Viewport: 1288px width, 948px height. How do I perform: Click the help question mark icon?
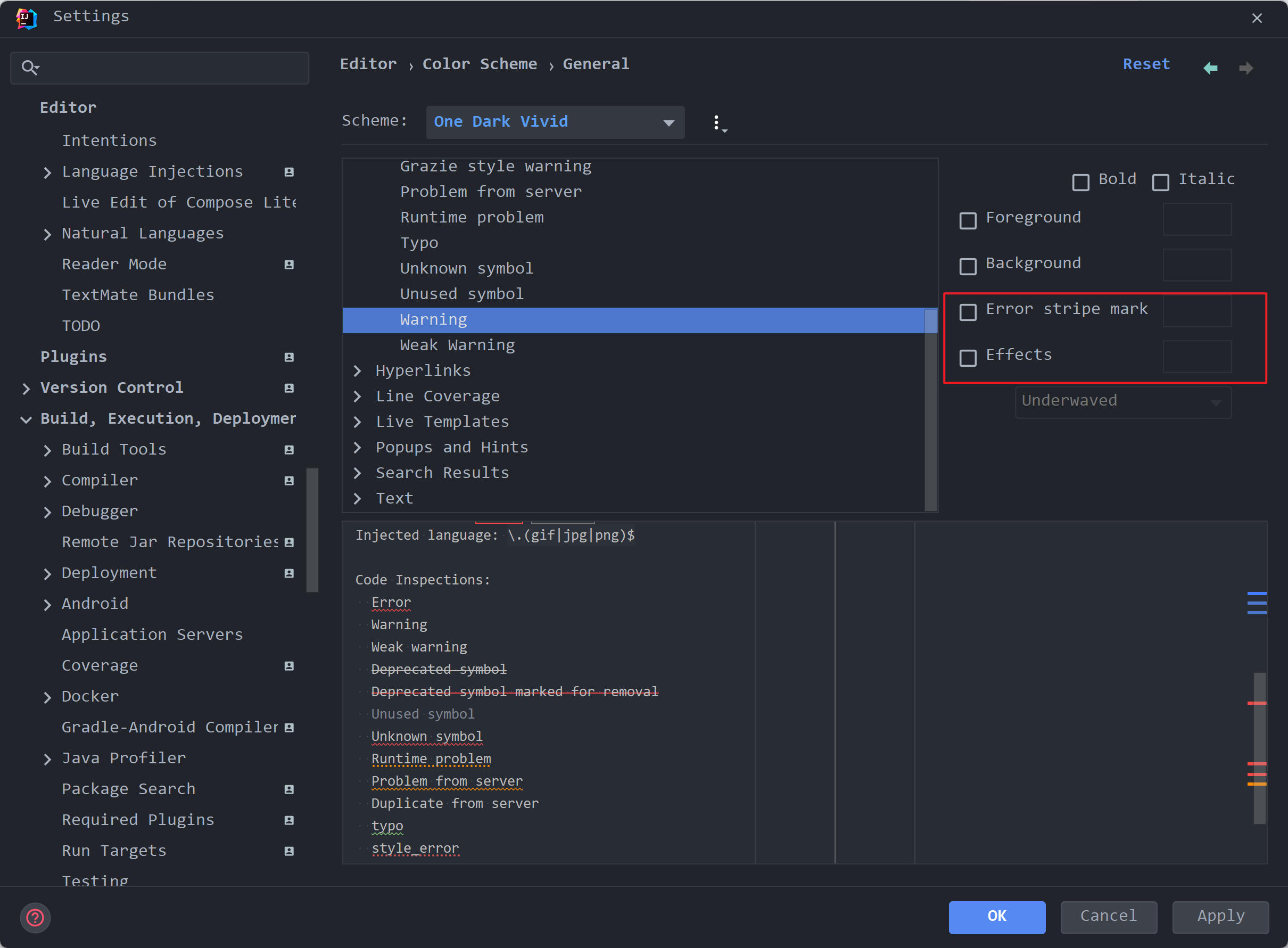click(x=35, y=918)
